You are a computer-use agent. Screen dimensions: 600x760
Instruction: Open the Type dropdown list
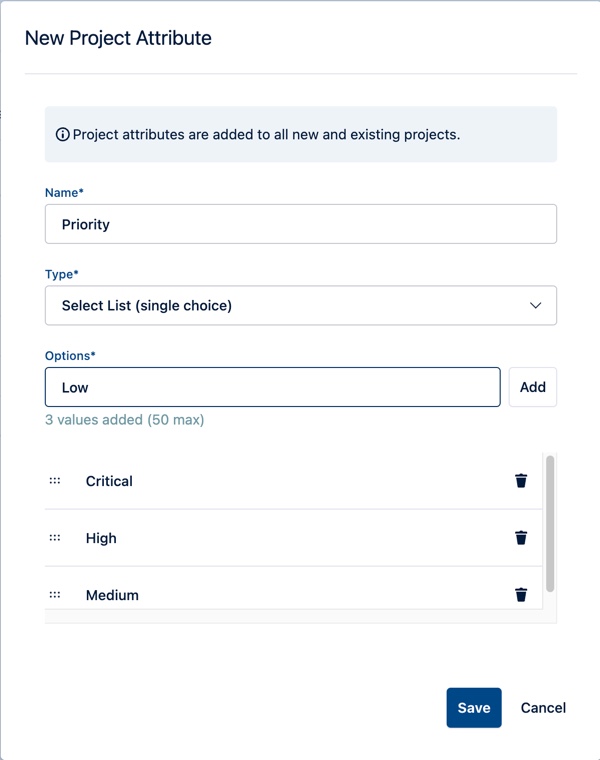(300, 306)
